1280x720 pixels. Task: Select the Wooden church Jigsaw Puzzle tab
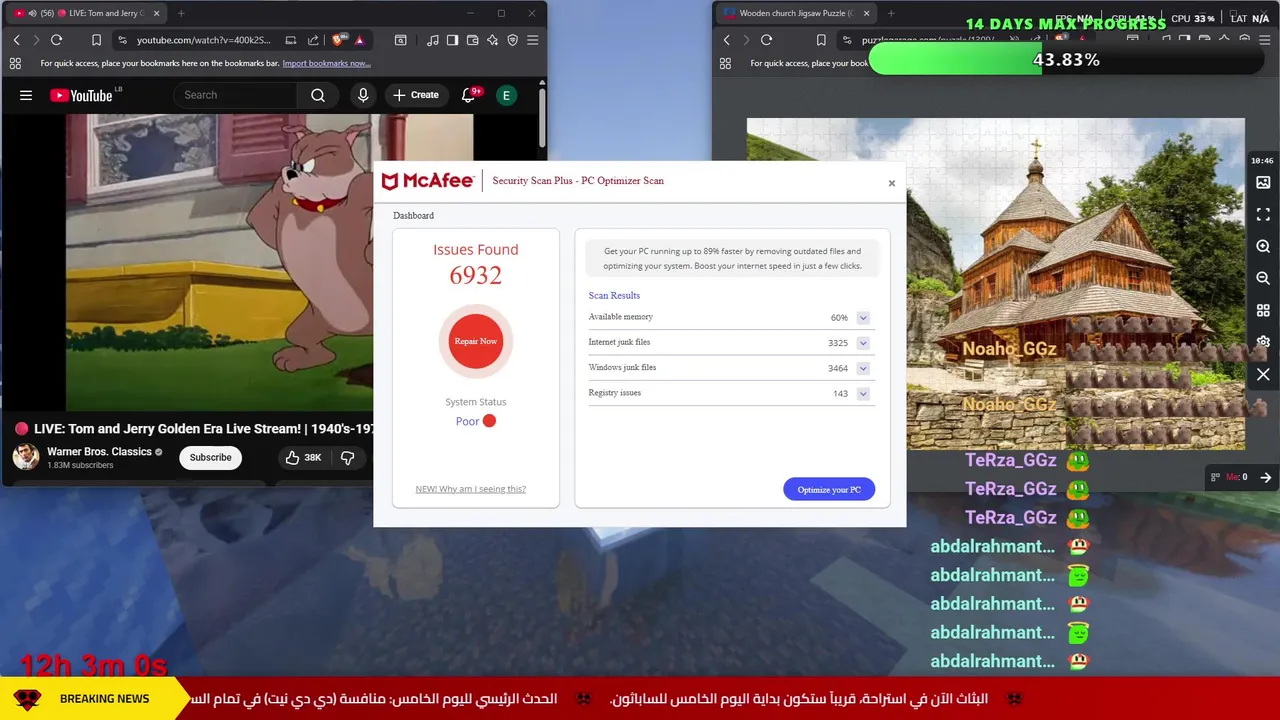click(795, 13)
